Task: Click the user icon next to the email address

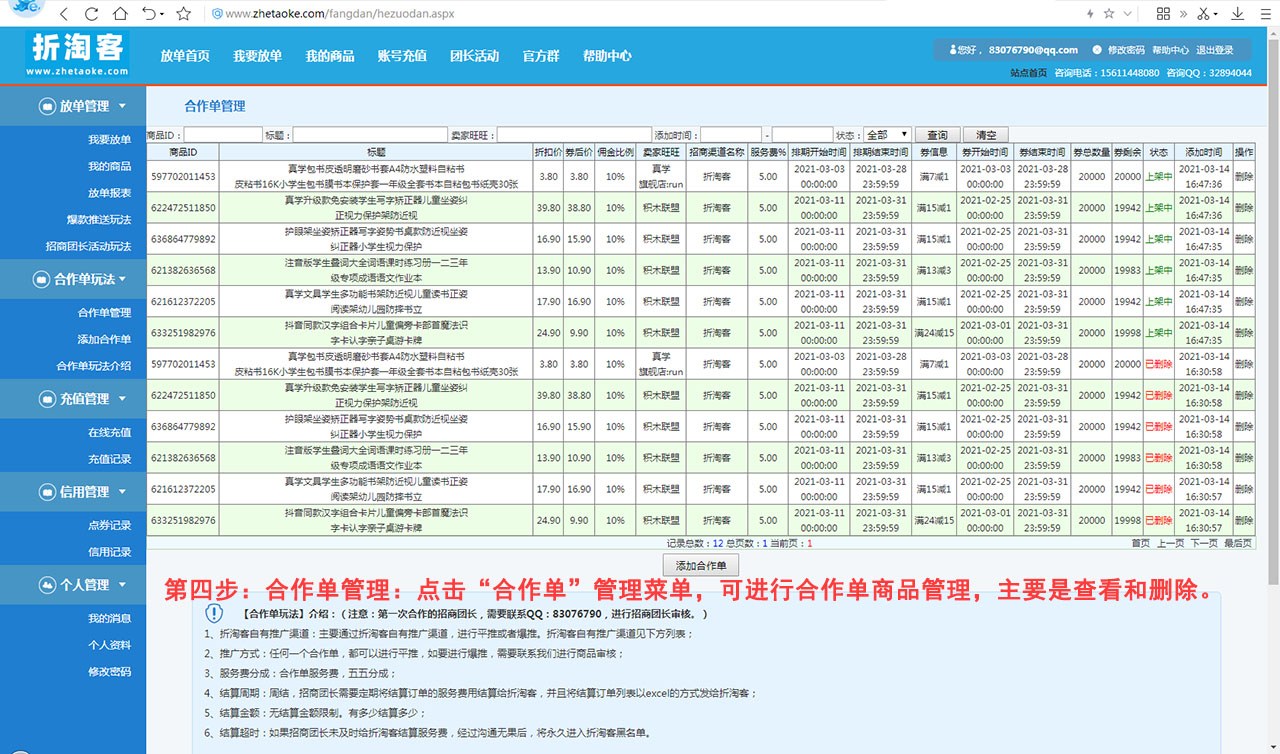Action: tap(955, 49)
